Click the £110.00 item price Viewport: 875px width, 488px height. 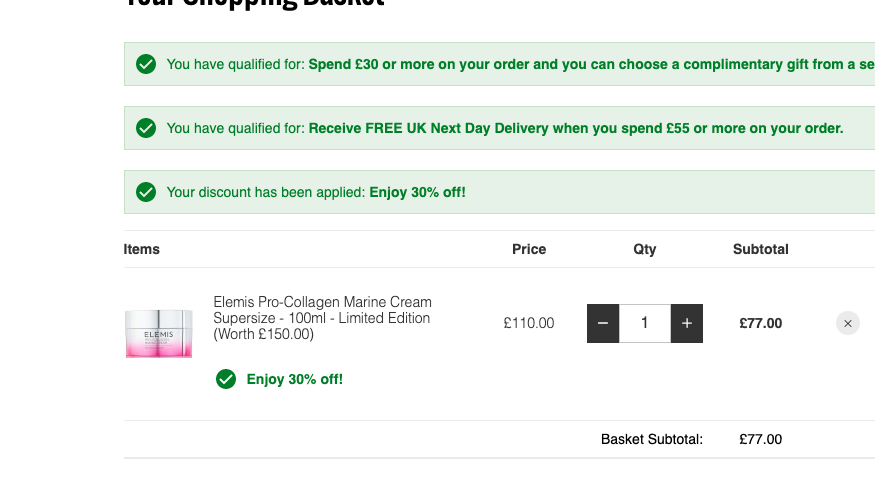coord(529,323)
